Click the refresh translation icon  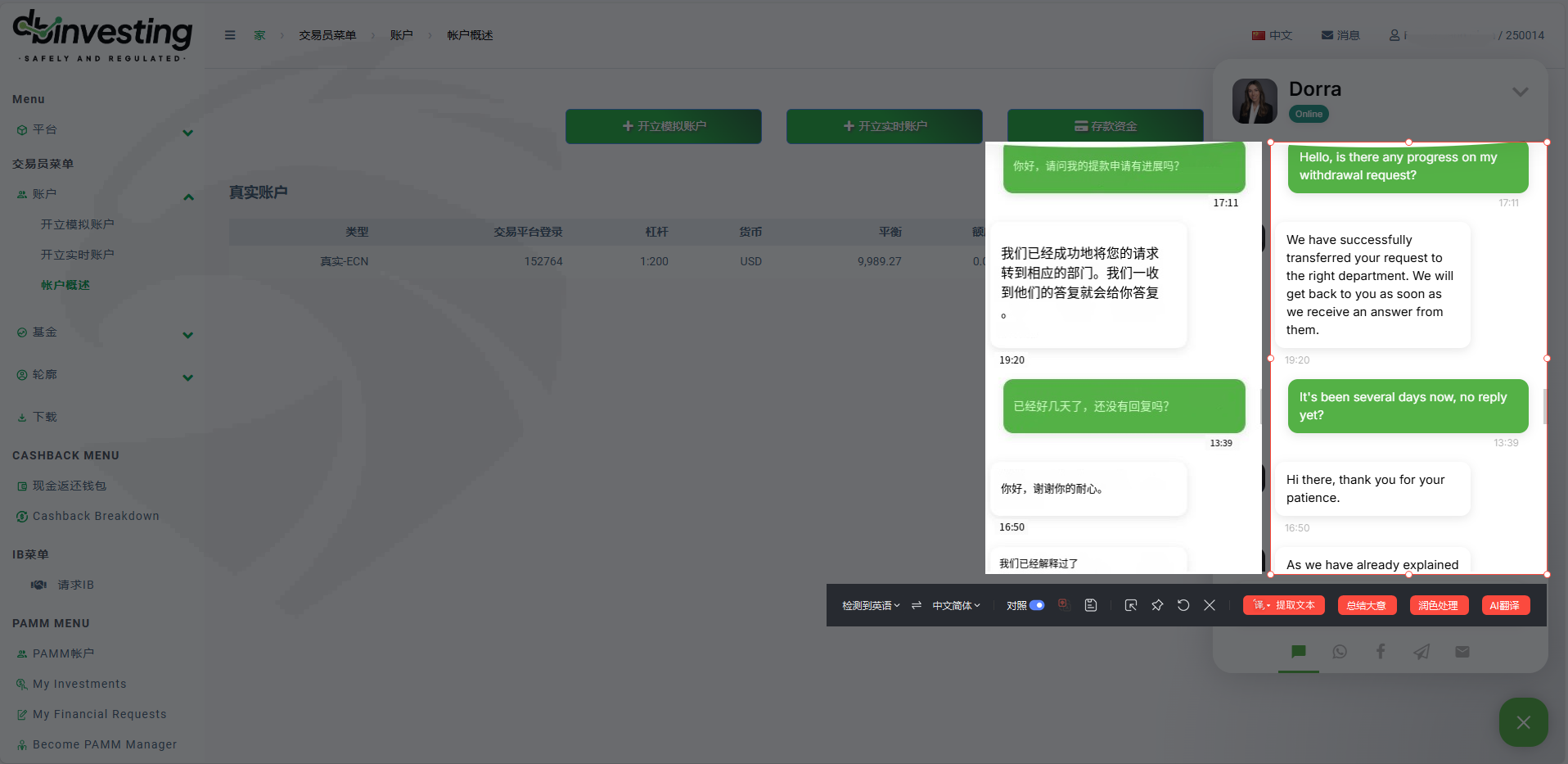1183,605
